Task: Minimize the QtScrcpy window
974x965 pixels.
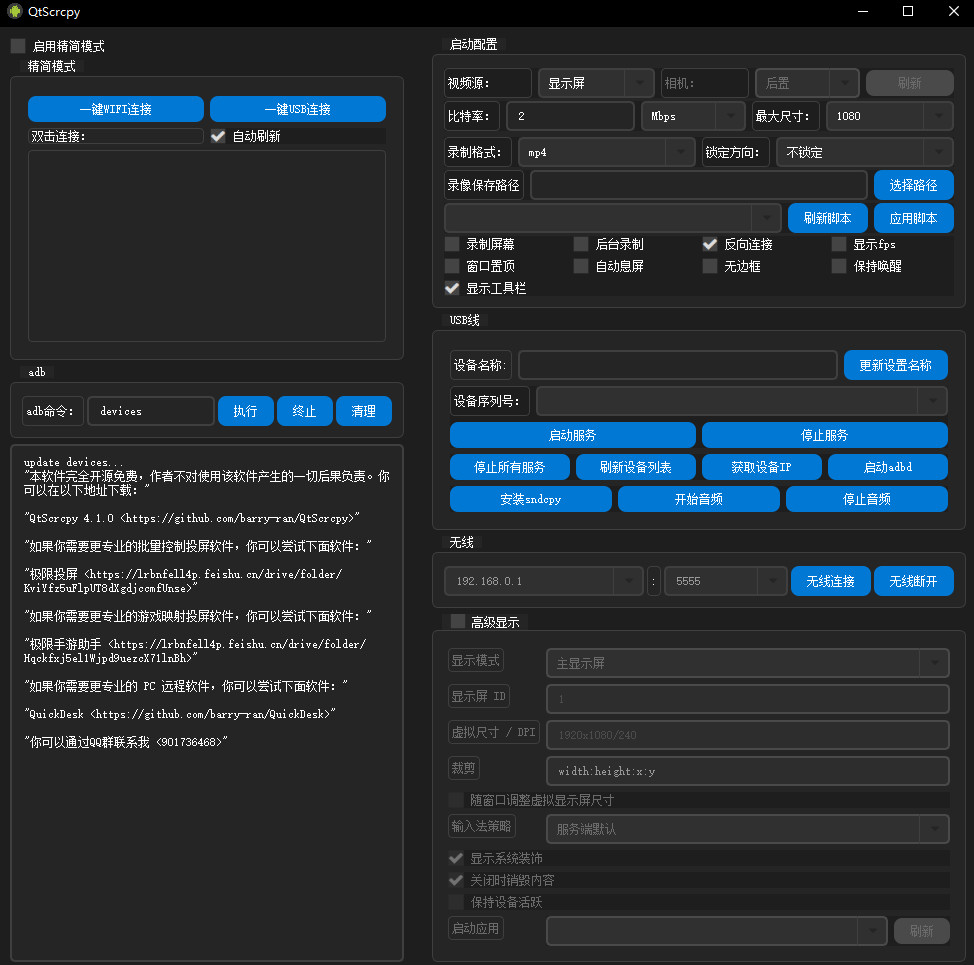Action: pyautogui.click(x=863, y=11)
